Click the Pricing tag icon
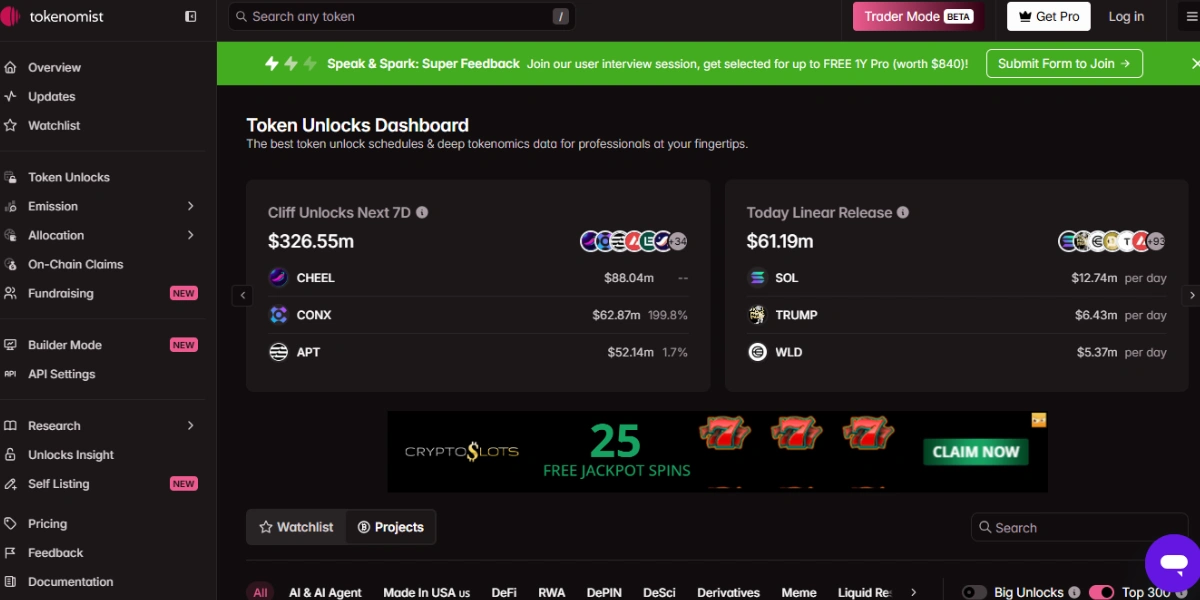This screenshot has width=1200, height=600. tap(10, 524)
